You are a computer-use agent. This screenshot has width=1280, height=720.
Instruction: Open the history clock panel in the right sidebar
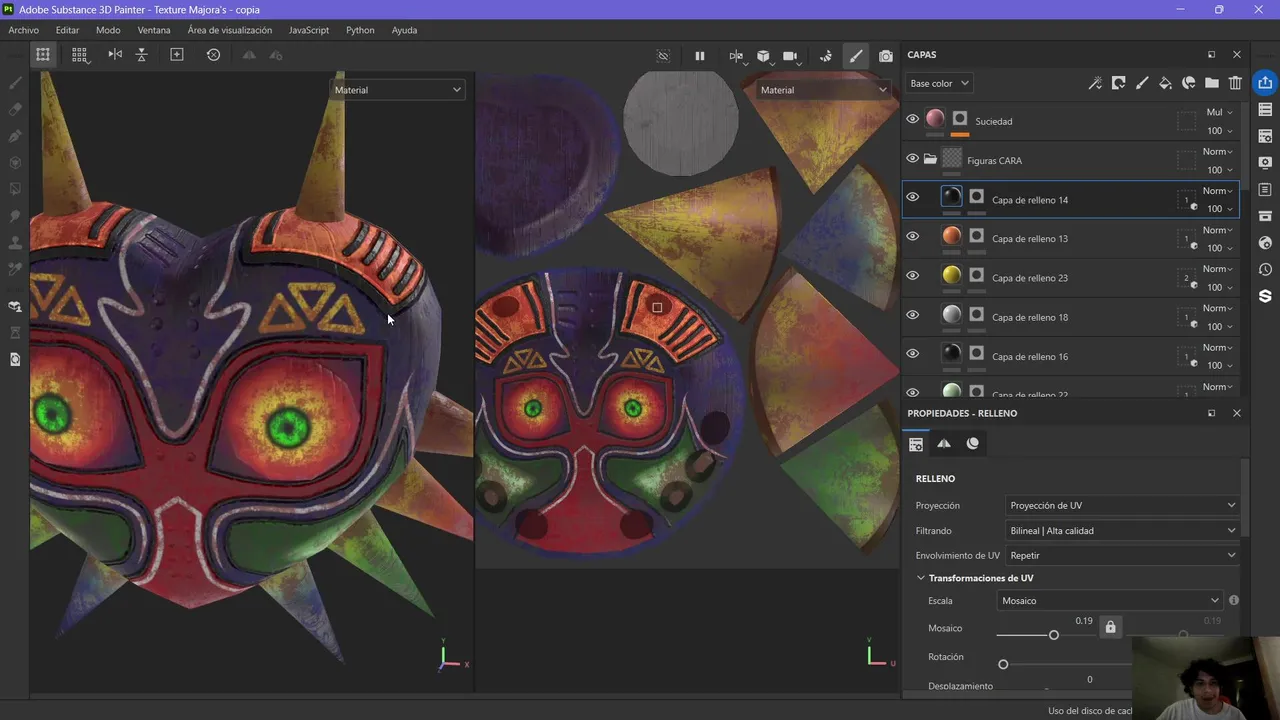click(x=1265, y=270)
